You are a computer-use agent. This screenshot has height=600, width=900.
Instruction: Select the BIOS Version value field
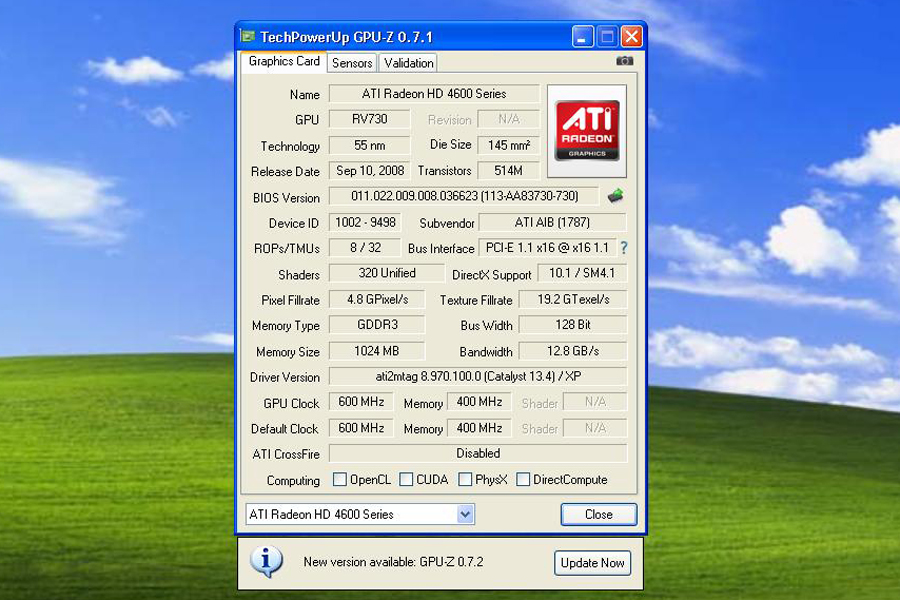tap(464, 196)
